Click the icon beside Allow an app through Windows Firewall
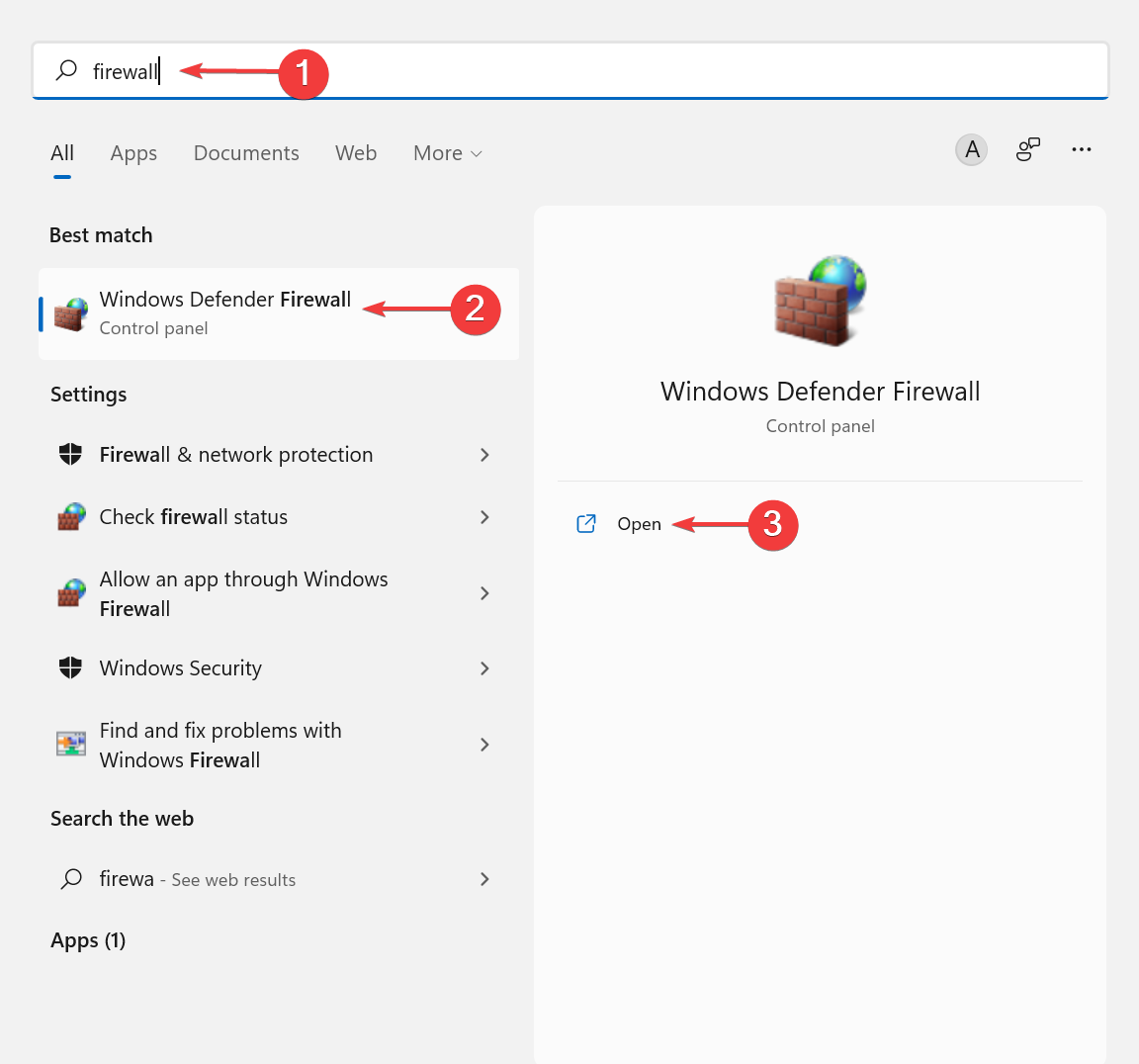The height and width of the screenshot is (1064, 1139). [x=71, y=592]
